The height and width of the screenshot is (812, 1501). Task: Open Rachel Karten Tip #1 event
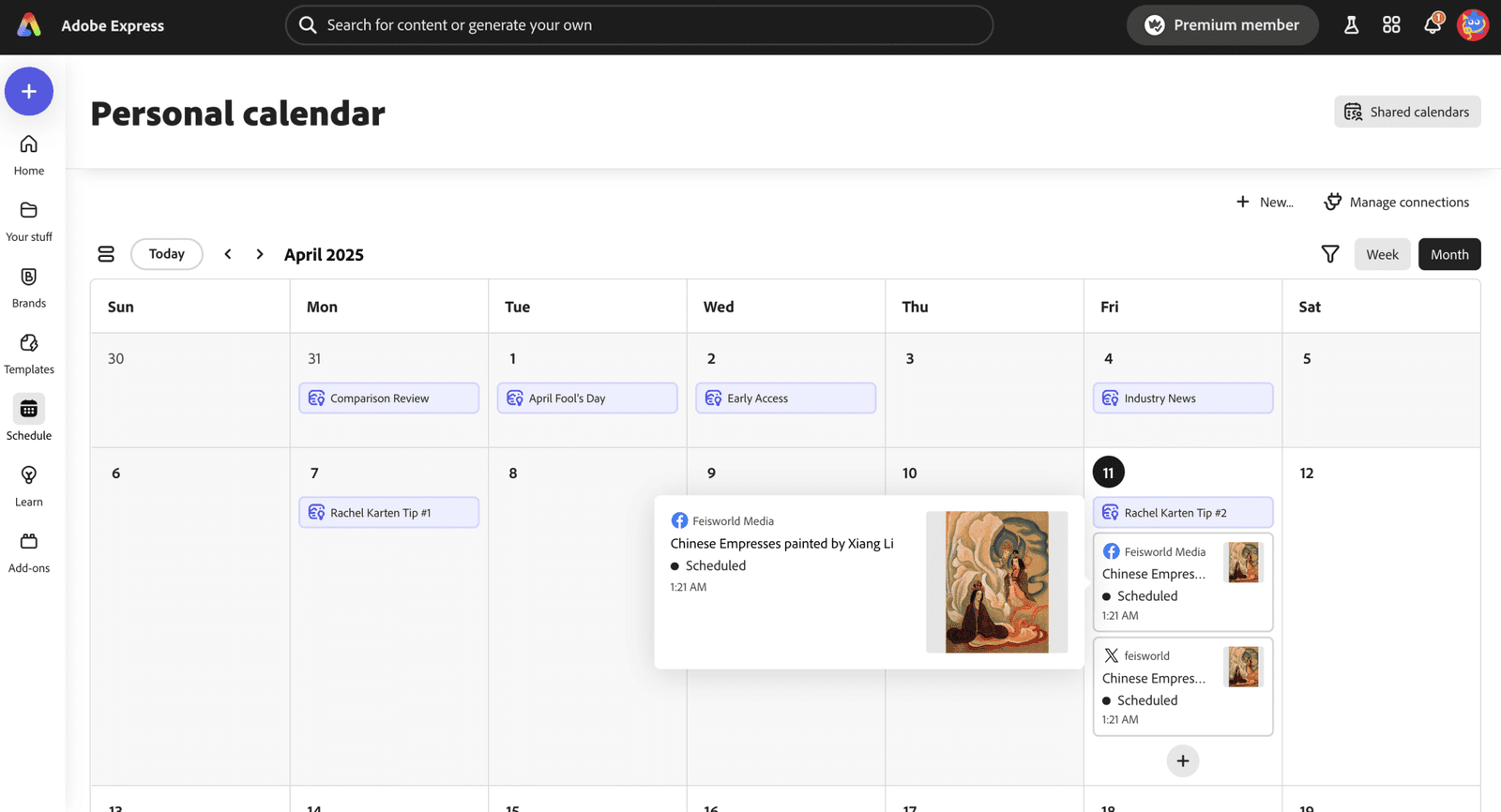pos(388,512)
